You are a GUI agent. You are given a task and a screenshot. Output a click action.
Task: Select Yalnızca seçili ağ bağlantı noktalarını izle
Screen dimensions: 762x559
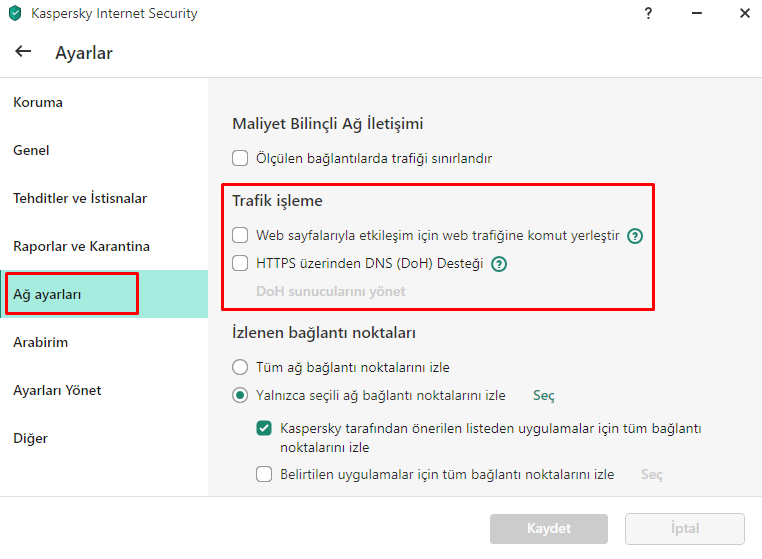tap(240, 395)
